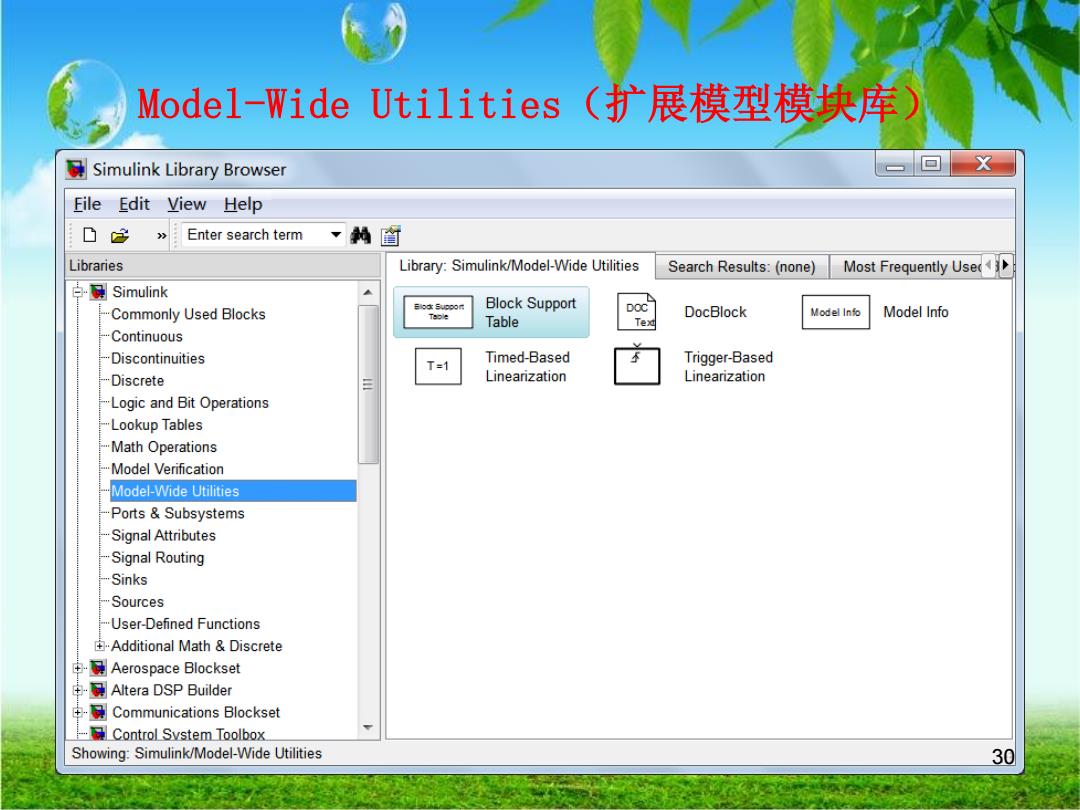Expand the Aerospace Blockset node

tap(78, 668)
